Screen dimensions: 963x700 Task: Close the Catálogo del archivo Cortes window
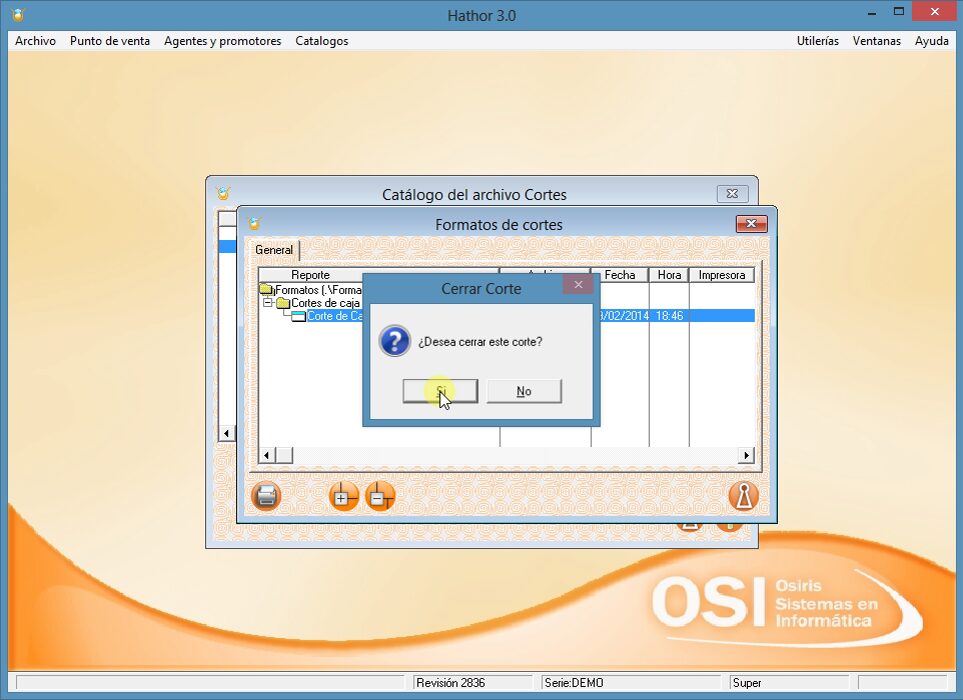(x=732, y=193)
